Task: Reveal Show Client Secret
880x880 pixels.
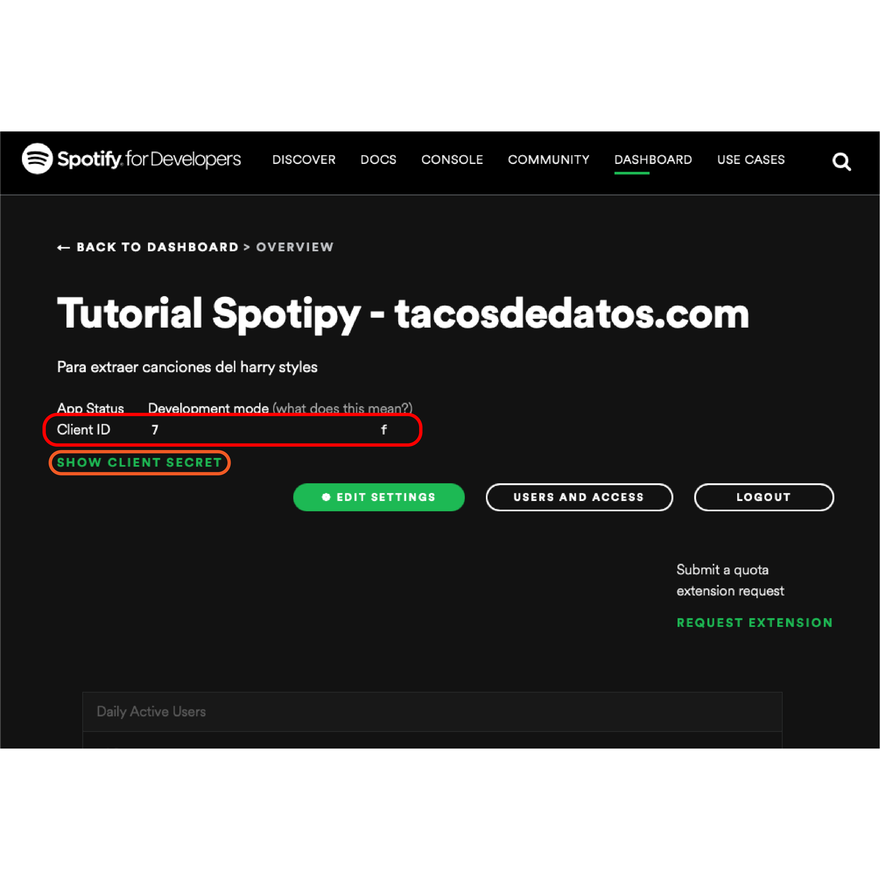Action: pos(139,462)
